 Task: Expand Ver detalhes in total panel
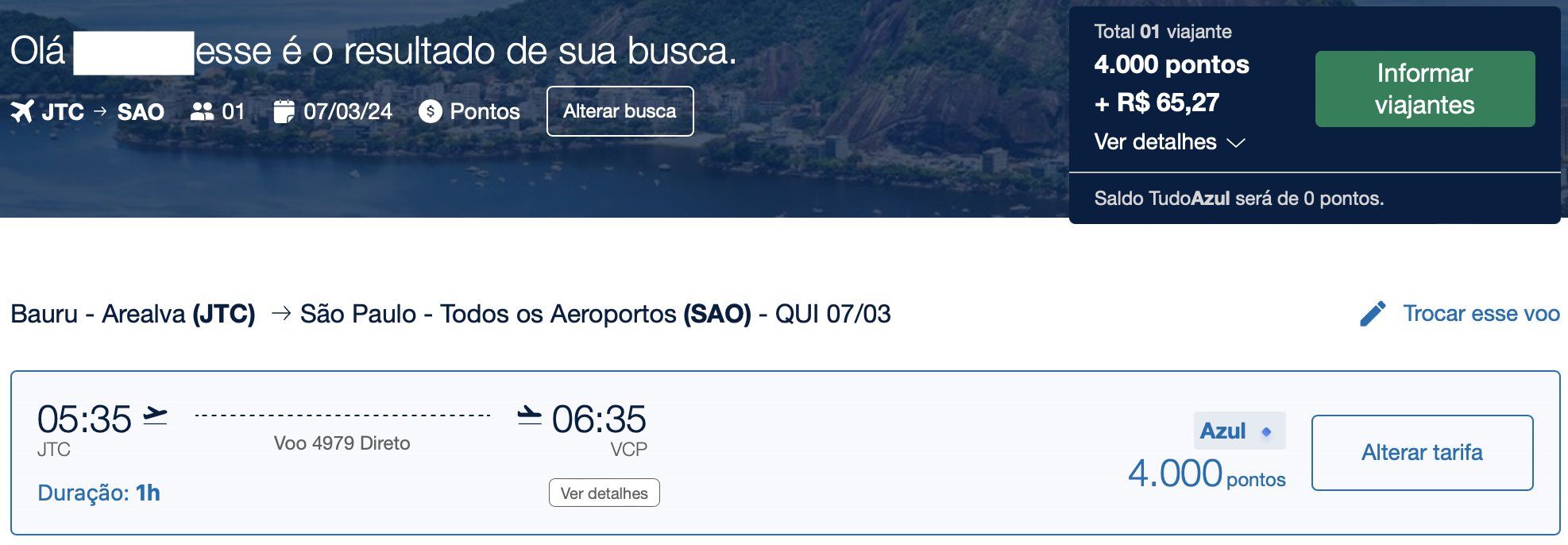tap(1169, 142)
